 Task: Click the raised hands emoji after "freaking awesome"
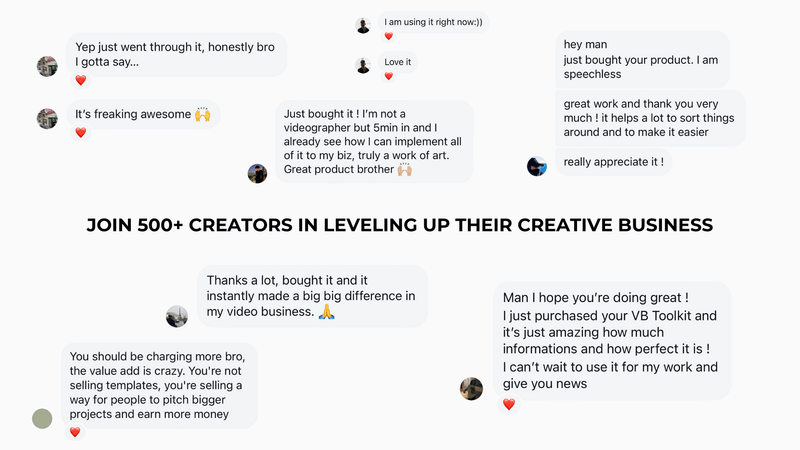203,114
